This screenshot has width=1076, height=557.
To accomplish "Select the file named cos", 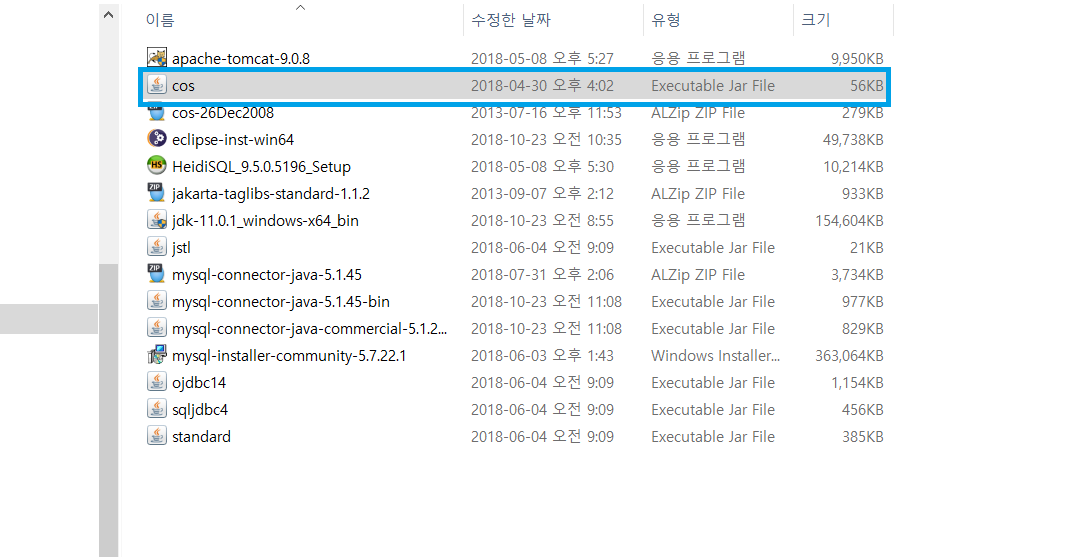I will pos(183,86).
